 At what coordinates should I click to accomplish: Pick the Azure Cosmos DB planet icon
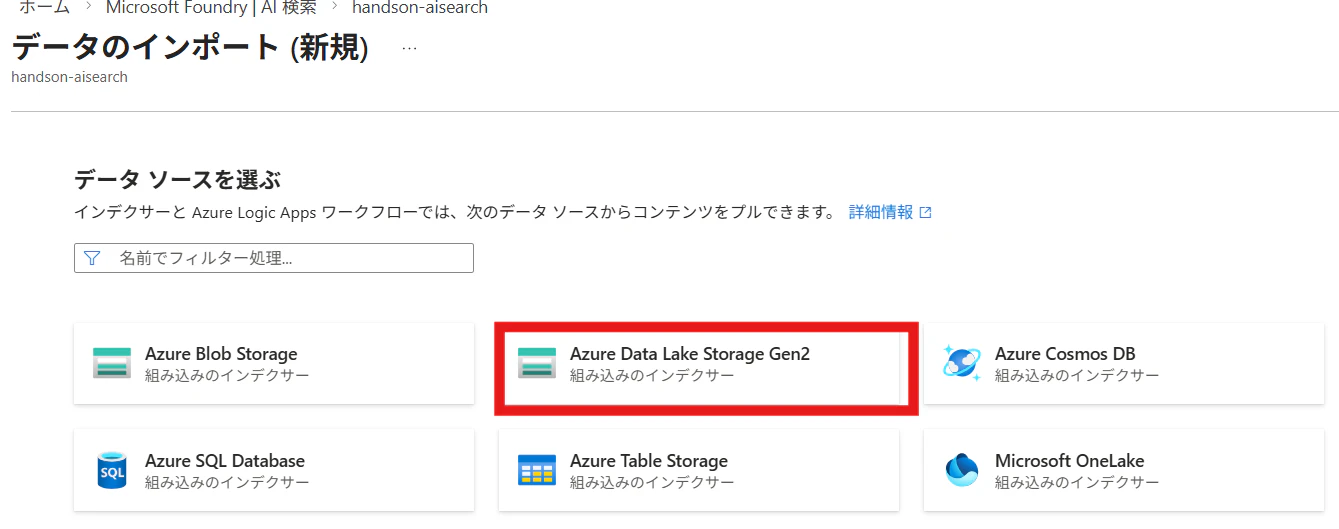pyautogui.click(x=962, y=363)
